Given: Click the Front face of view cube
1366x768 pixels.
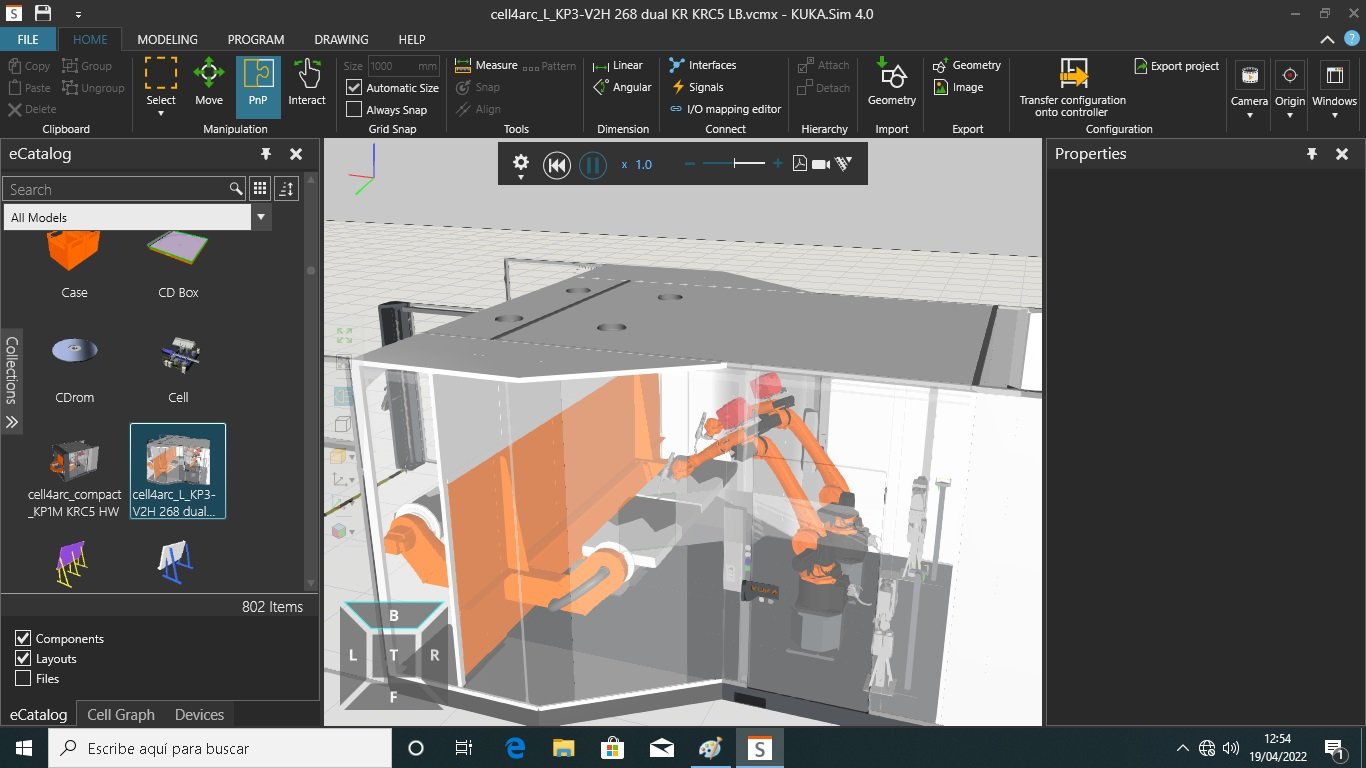Looking at the screenshot, I should (x=393, y=696).
